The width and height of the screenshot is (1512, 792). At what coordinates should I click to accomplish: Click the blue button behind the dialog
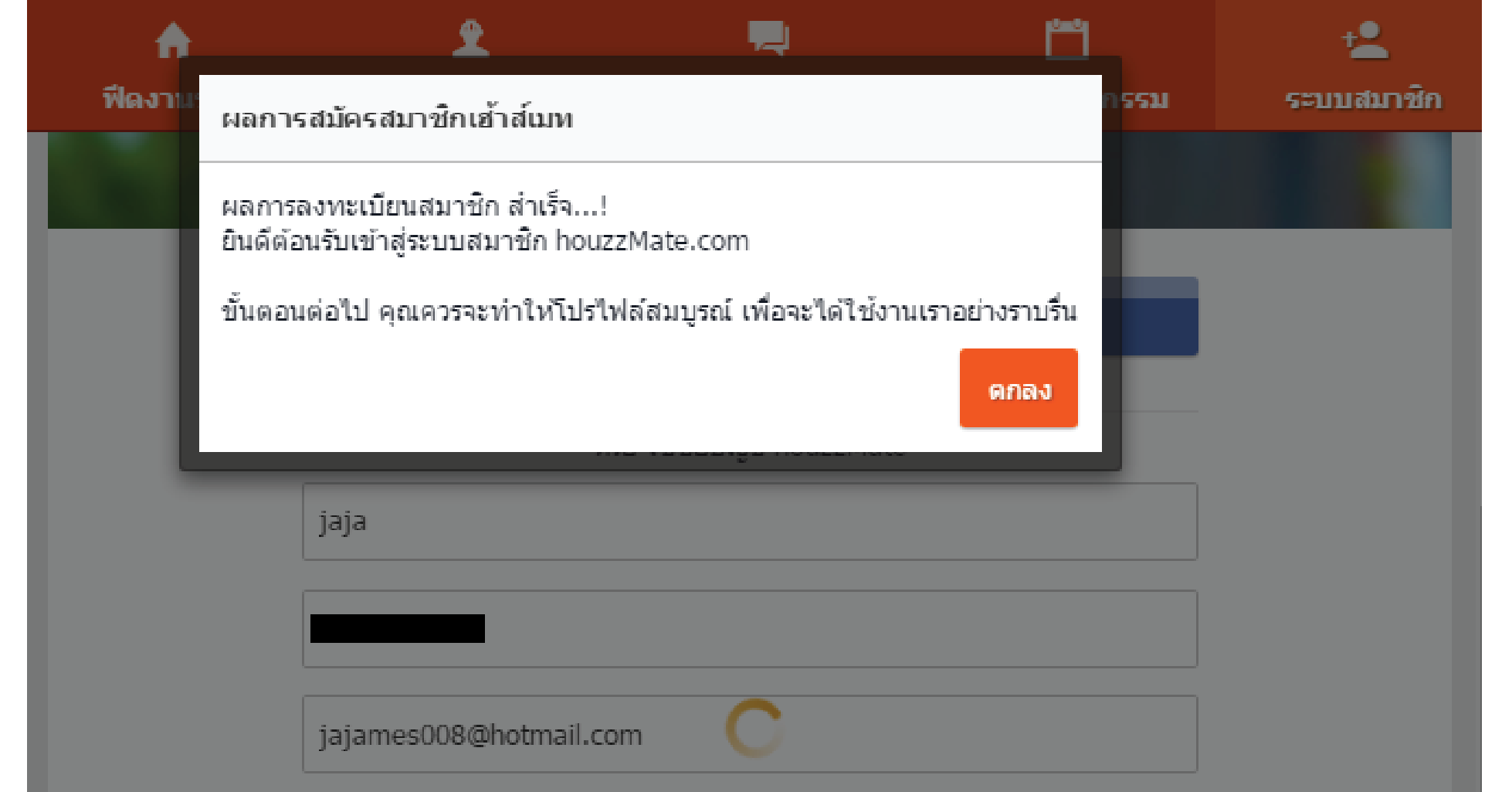click(1150, 316)
